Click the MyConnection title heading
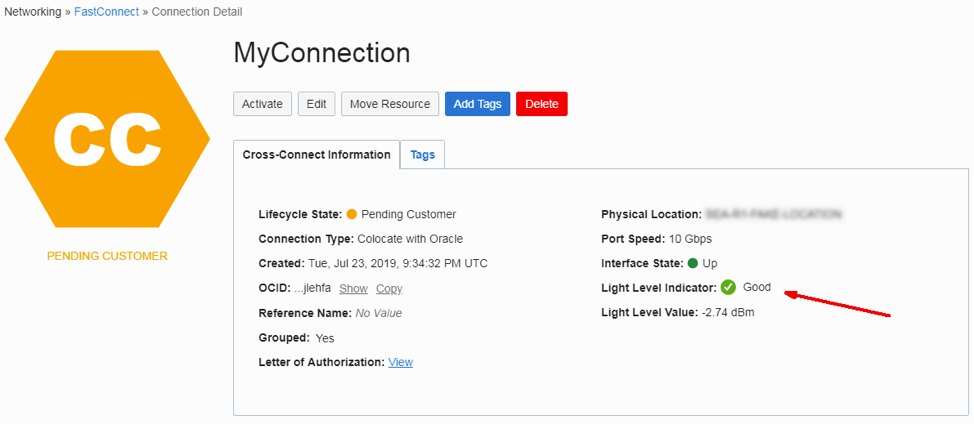This screenshot has height=424, width=974. (x=321, y=54)
